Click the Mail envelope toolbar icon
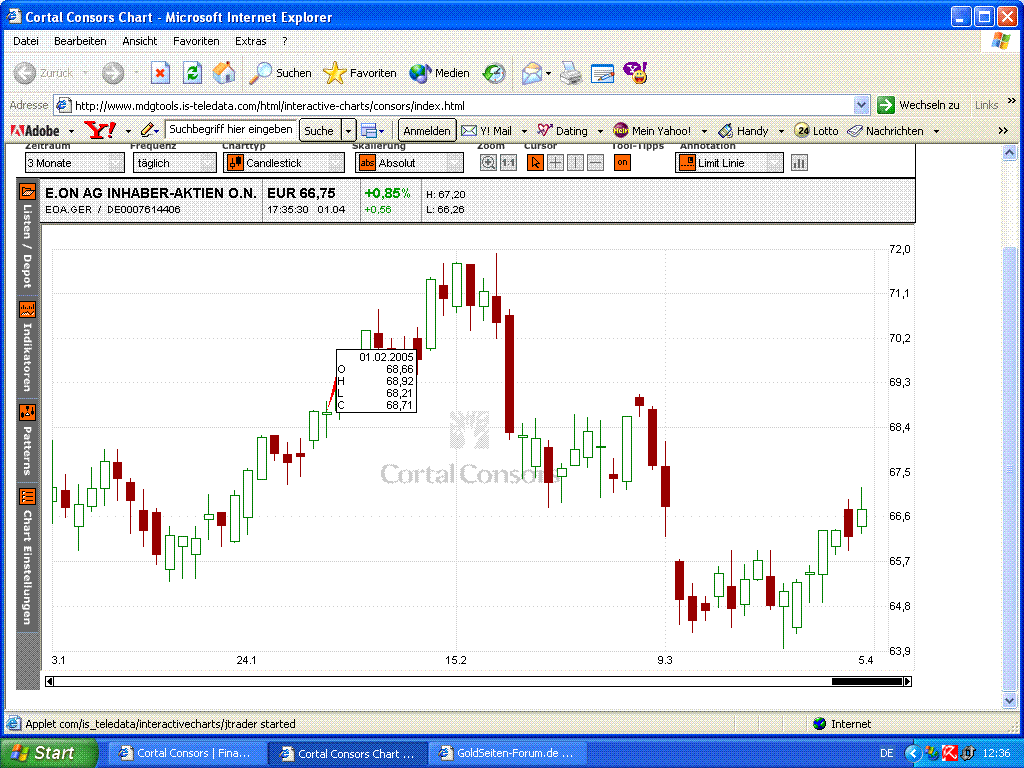The image size is (1024, 768). (x=532, y=73)
